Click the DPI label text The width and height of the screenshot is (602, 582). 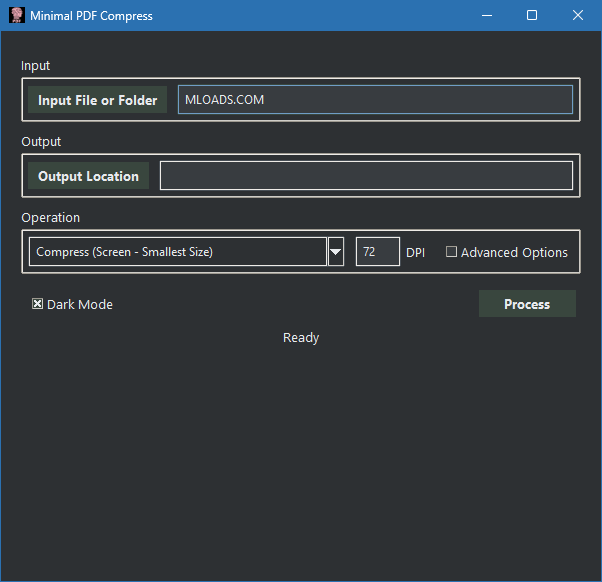[415, 253]
